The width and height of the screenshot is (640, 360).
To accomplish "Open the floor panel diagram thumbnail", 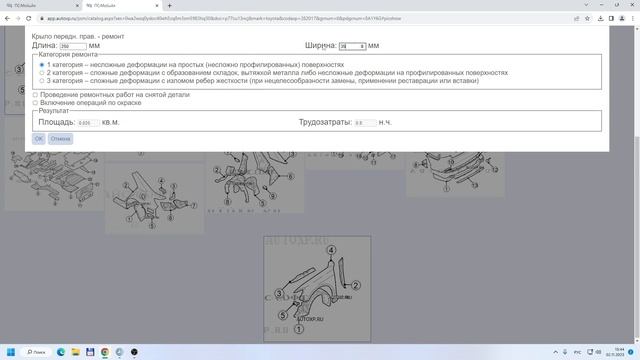I will pos(54,180).
